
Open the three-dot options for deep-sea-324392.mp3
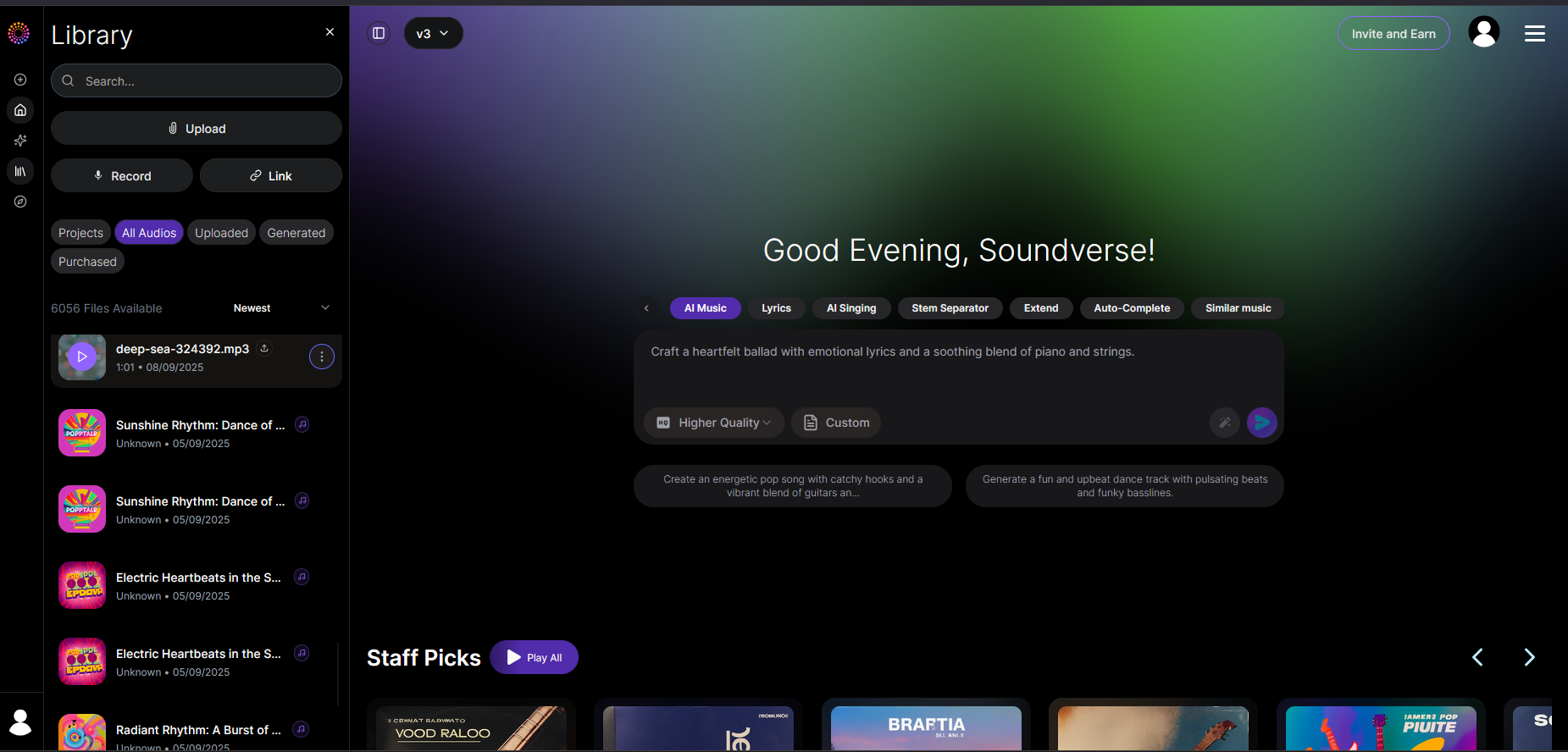coord(322,357)
